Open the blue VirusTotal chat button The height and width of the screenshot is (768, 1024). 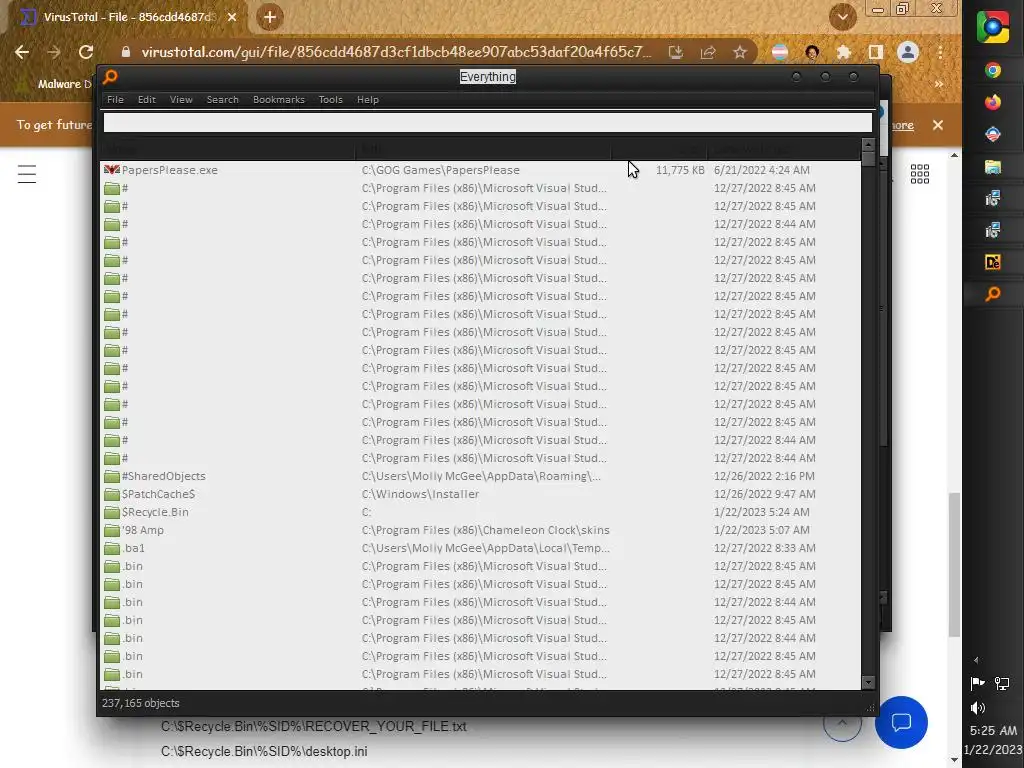(x=901, y=722)
